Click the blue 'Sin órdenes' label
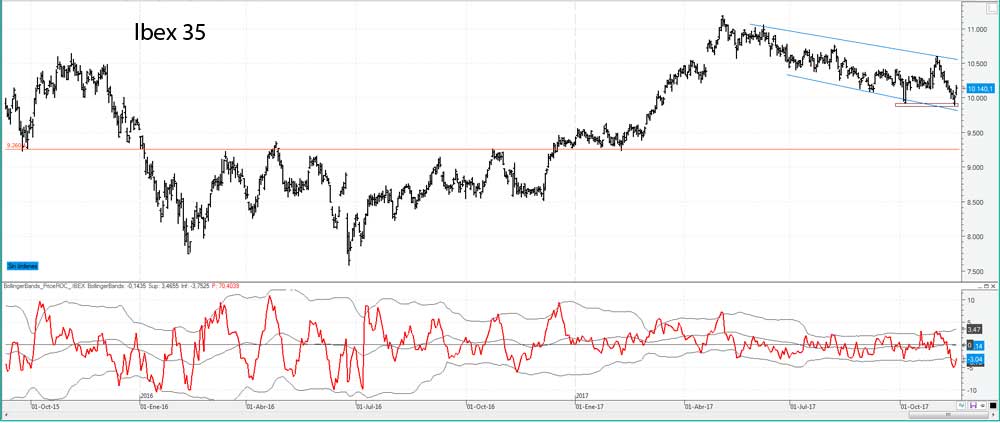The height and width of the screenshot is (423, 1000). tap(22, 265)
